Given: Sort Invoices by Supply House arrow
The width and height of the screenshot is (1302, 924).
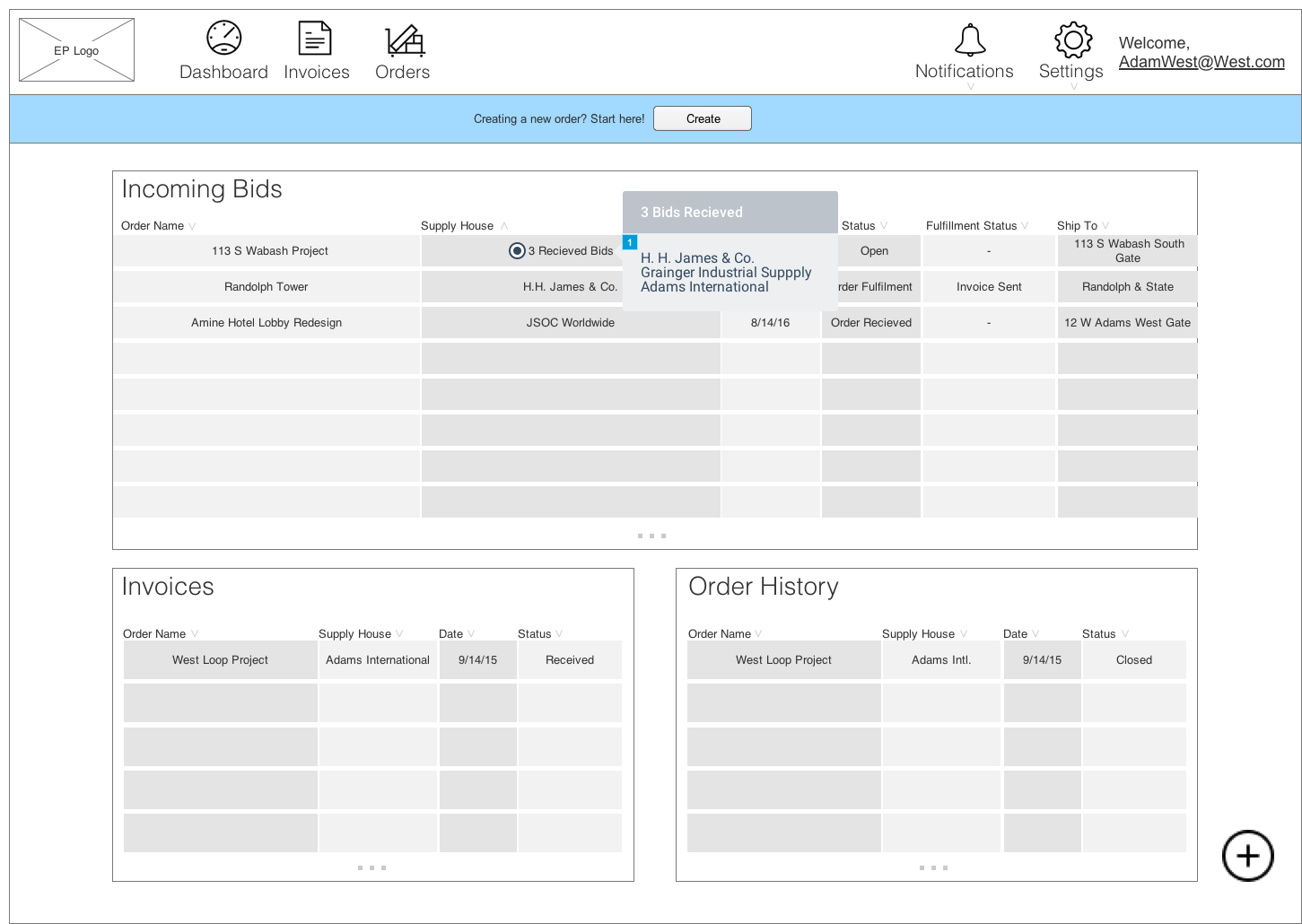Looking at the screenshot, I should pyautogui.click(x=399, y=634).
